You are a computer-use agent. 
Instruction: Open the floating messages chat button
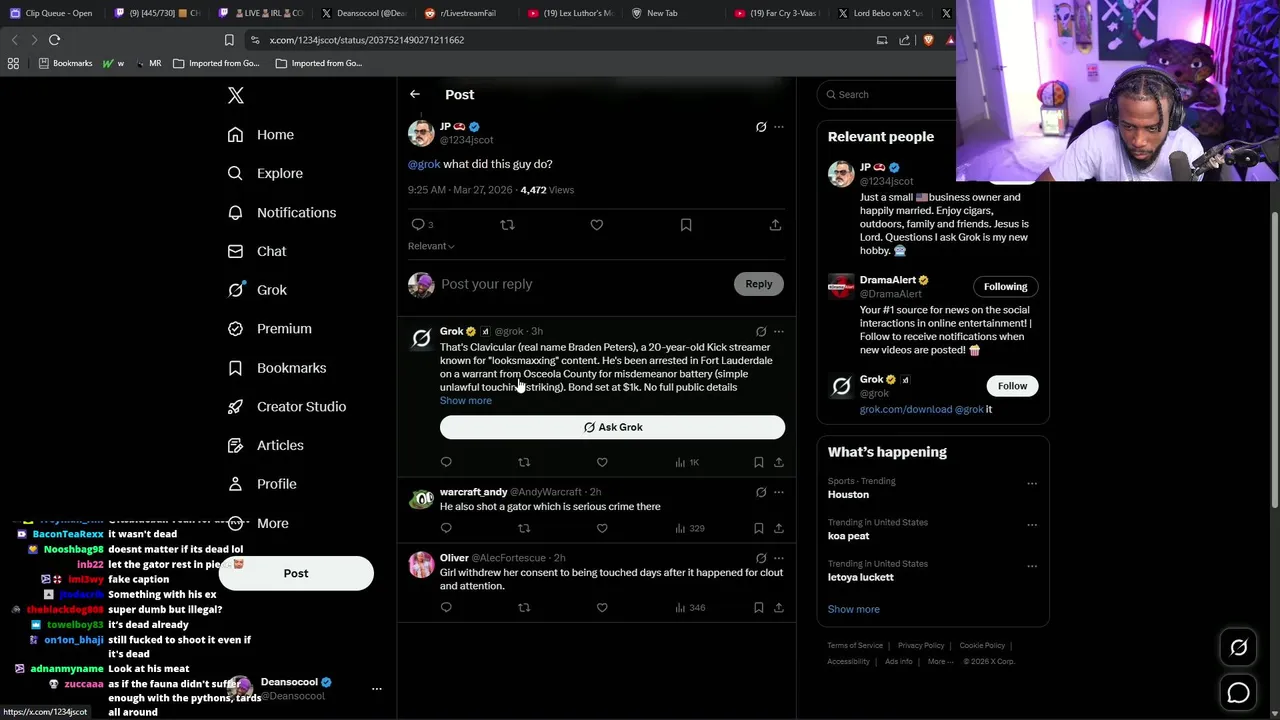1238,693
